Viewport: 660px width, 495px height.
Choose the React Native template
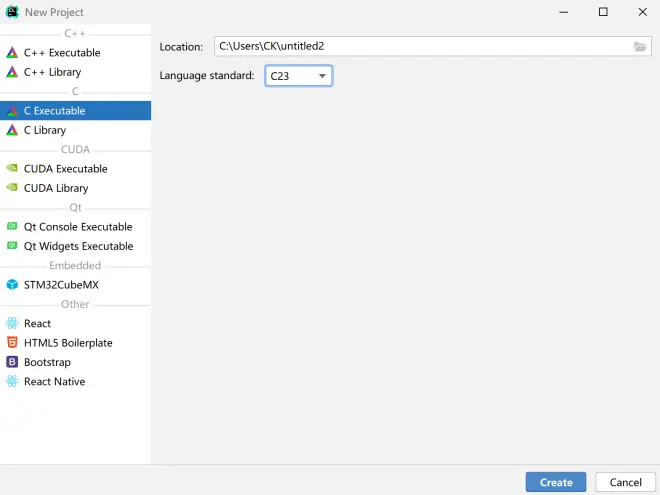[x=75, y=382]
